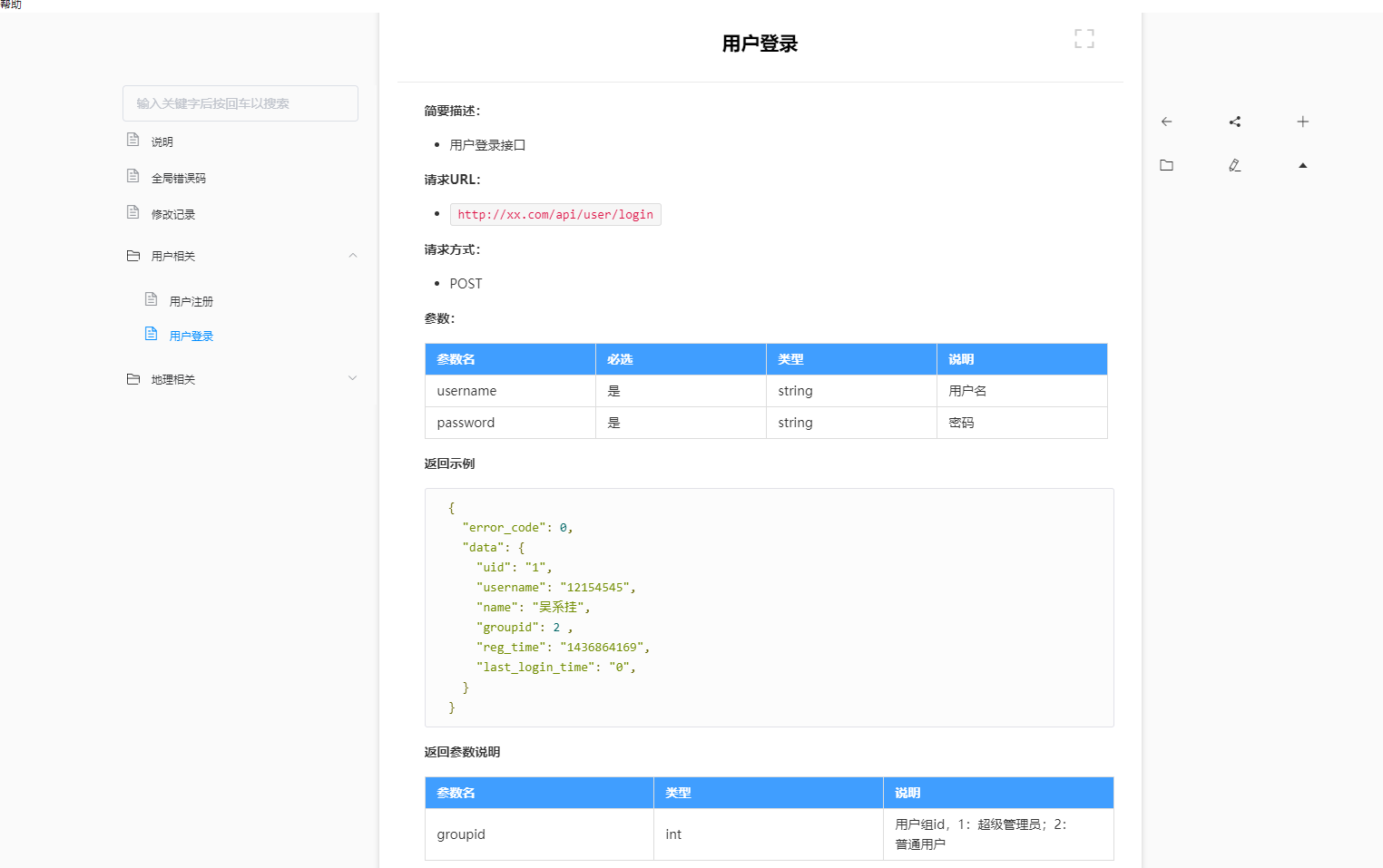Click the 密码 description cell
The width and height of the screenshot is (1383, 868).
tap(1022, 423)
